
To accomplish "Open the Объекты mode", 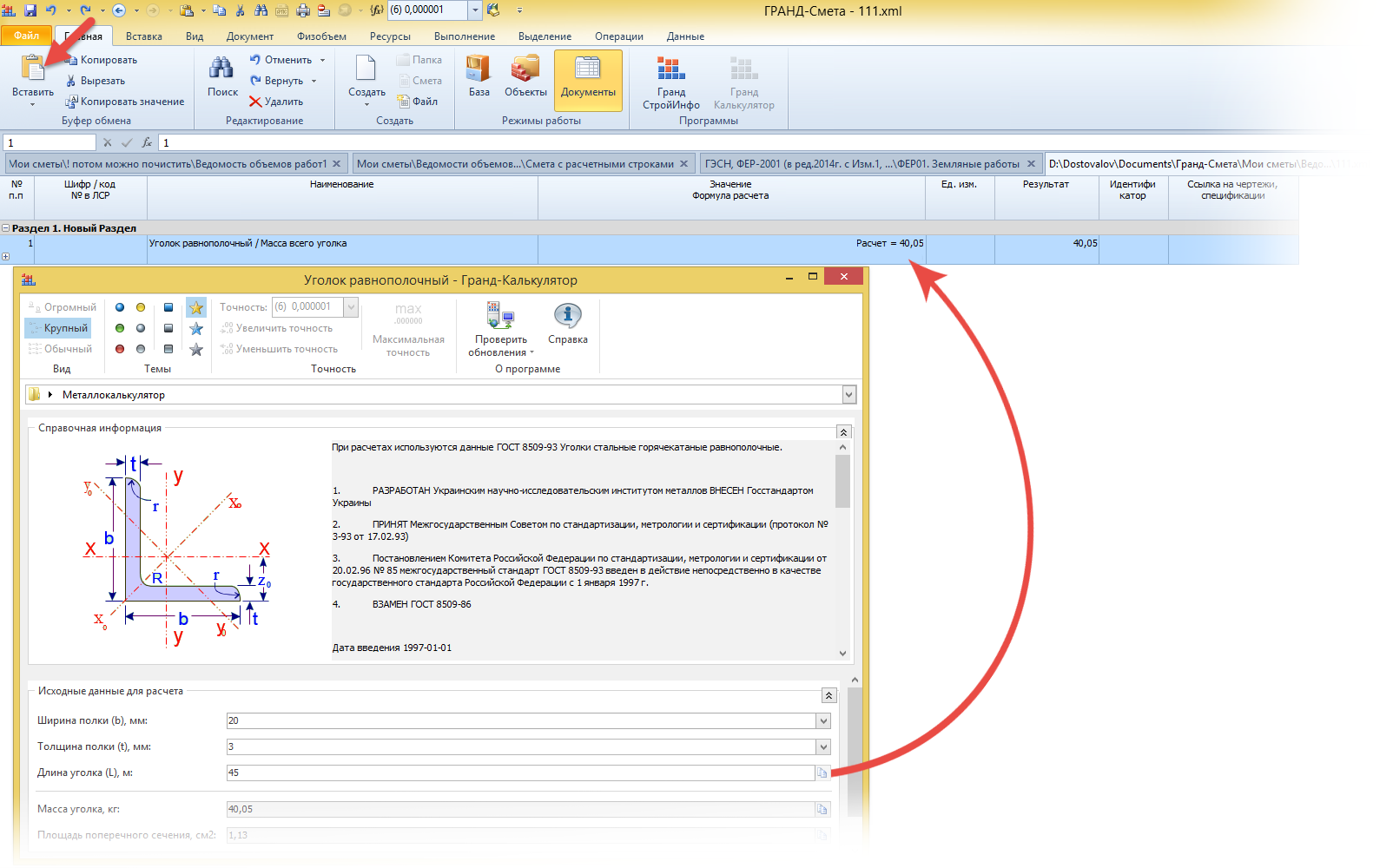I will (x=525, y=76).
